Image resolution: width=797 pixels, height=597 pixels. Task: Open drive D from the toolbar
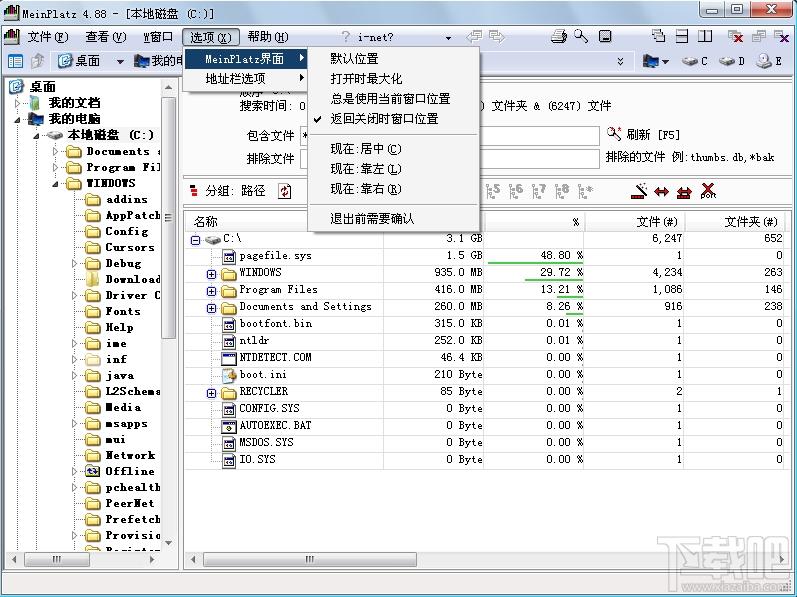point(732,61)
